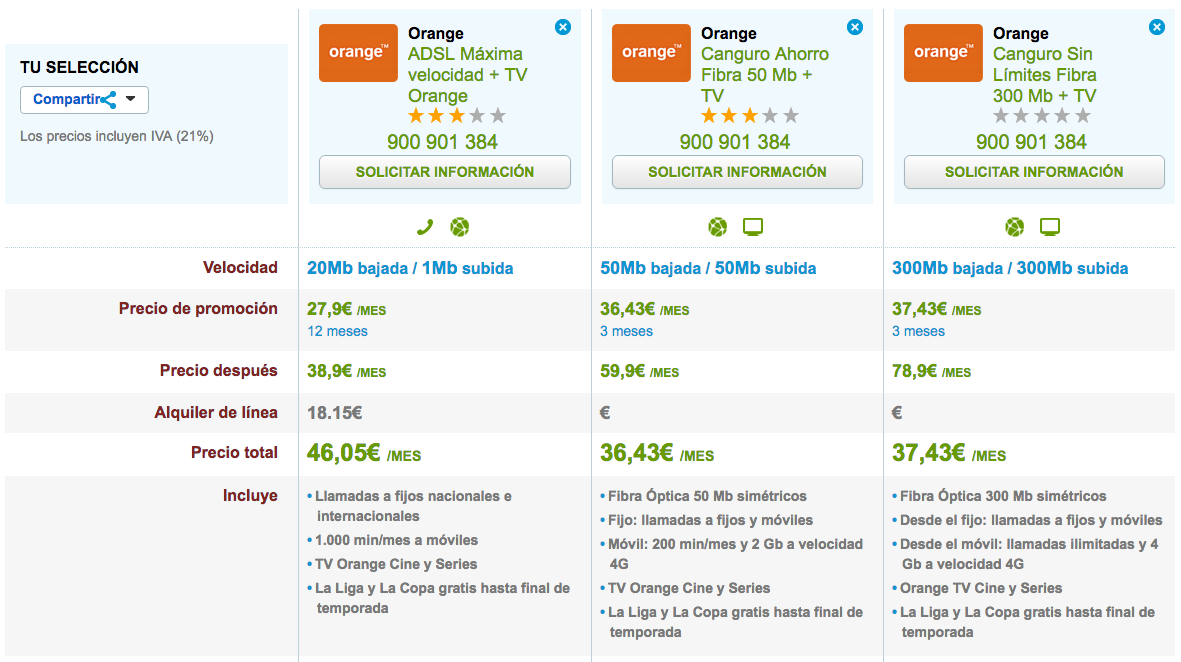Click 12 meses promotion duration

click(337, 331)
